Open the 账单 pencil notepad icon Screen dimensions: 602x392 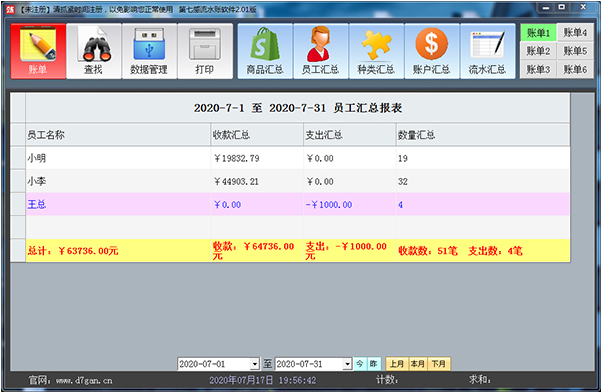[x=38, y=51]
